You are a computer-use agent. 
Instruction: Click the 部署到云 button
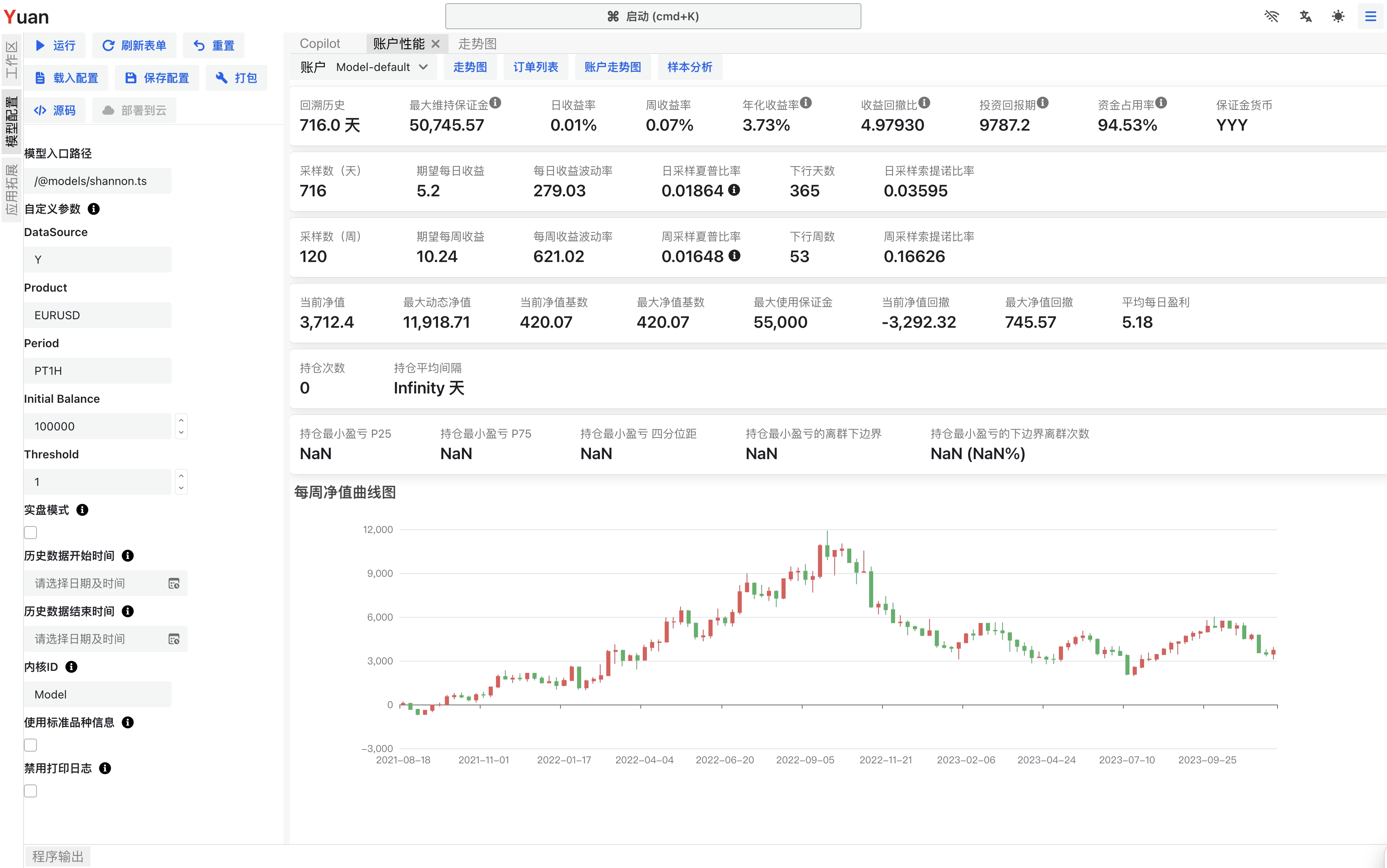134,110
